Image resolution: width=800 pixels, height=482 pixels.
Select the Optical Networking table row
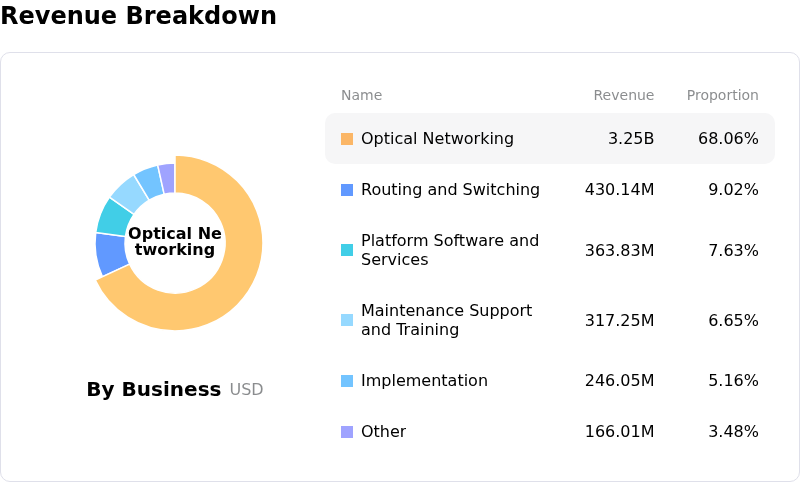549,139
